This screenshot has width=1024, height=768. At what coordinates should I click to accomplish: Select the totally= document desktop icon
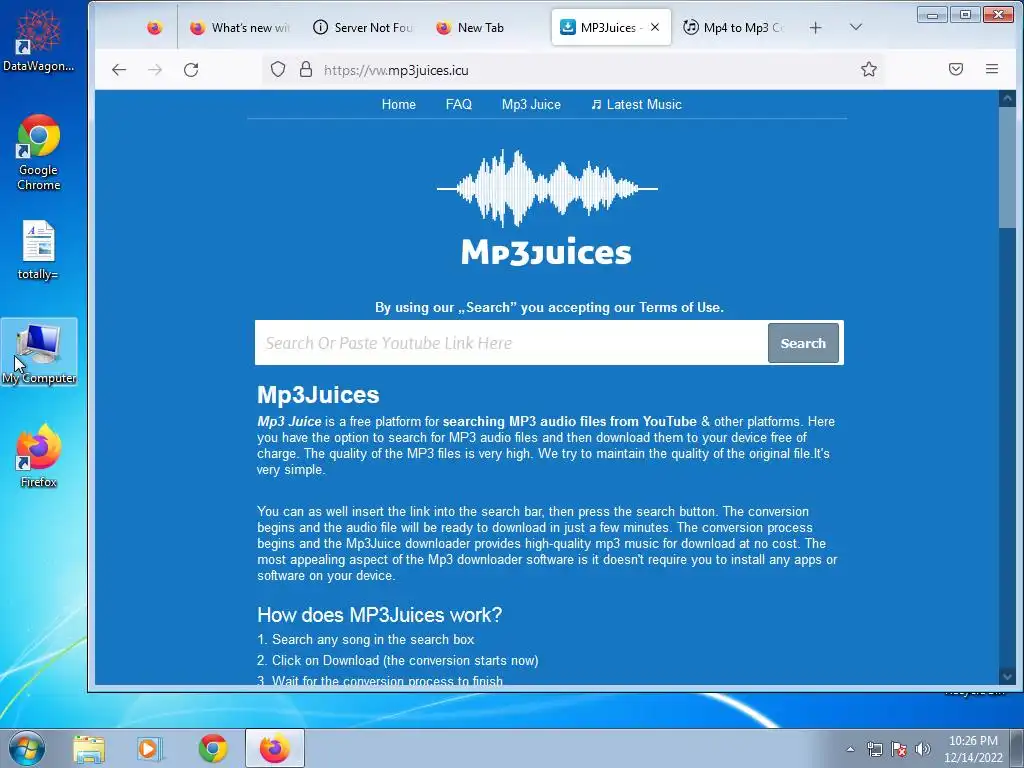[x=39, y=250]
